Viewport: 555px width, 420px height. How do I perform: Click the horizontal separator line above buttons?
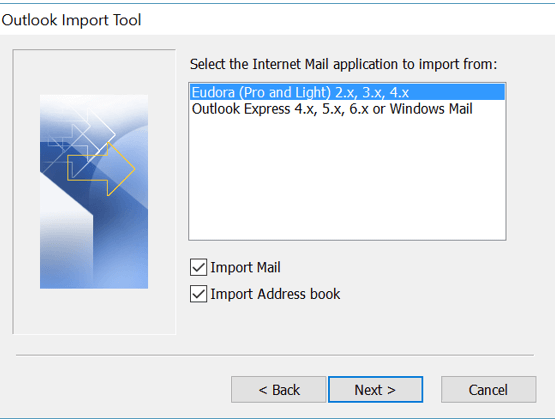(x=275, y=355)
